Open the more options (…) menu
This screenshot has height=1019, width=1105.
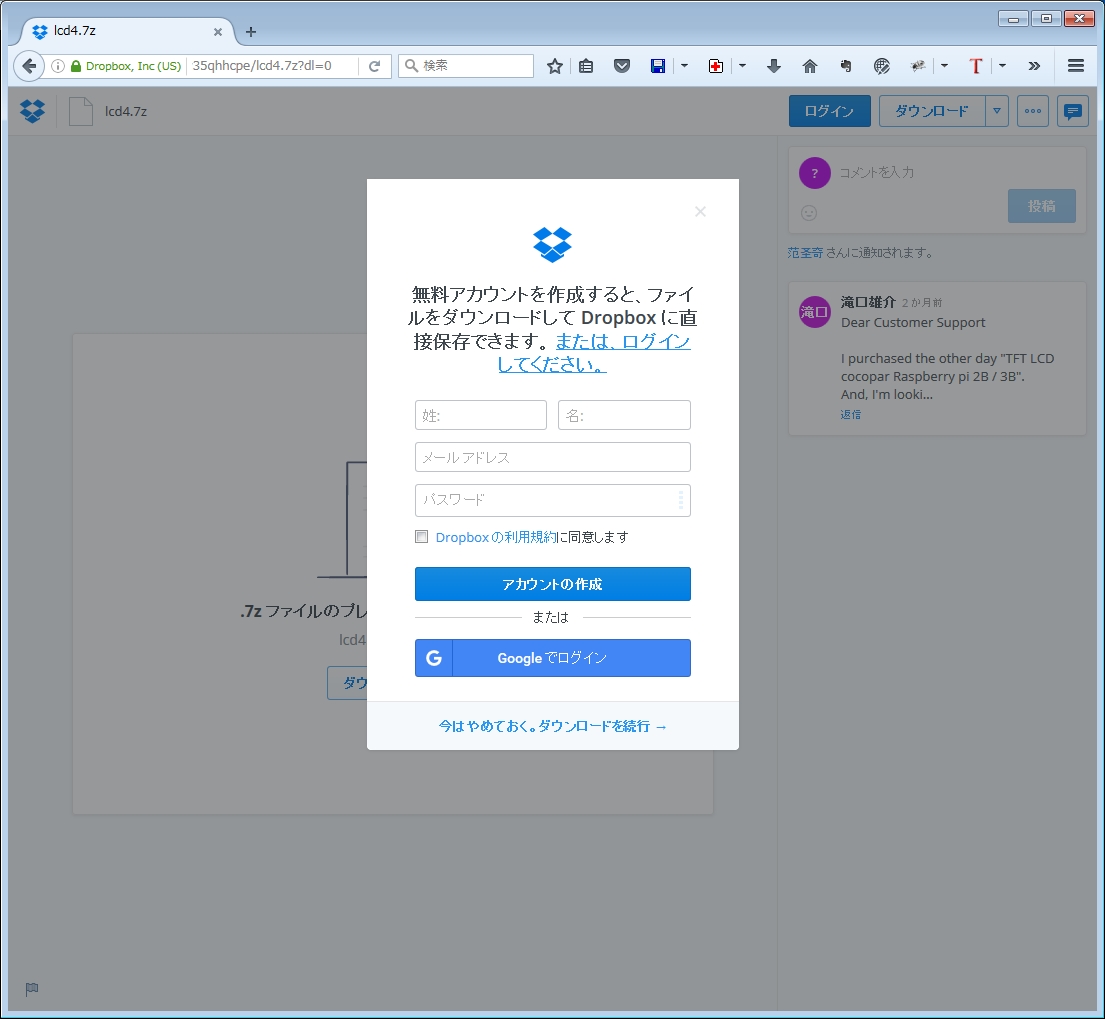[1032, 111]
